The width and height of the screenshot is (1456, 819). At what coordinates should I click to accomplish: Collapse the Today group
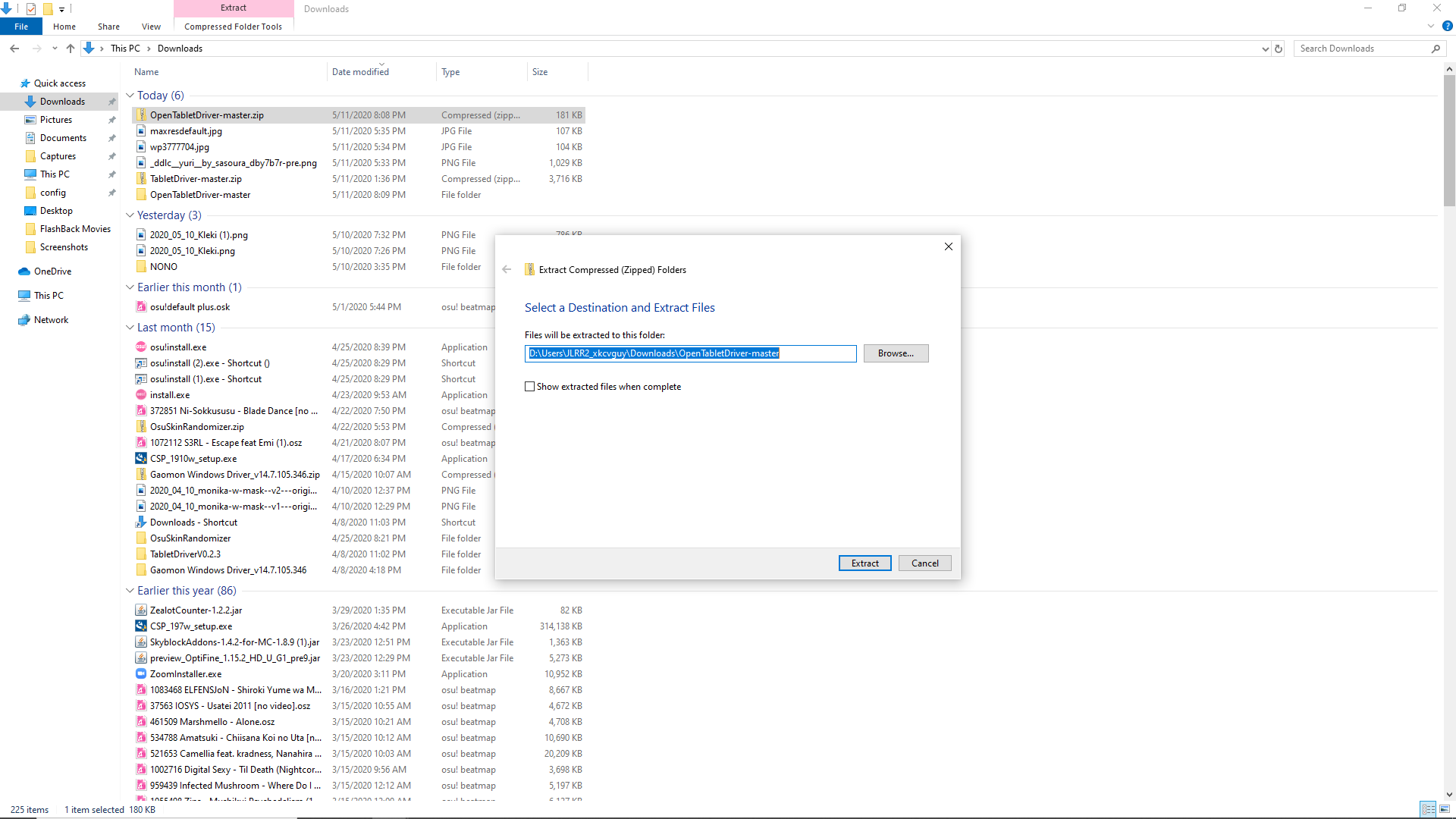pos(130,96)
